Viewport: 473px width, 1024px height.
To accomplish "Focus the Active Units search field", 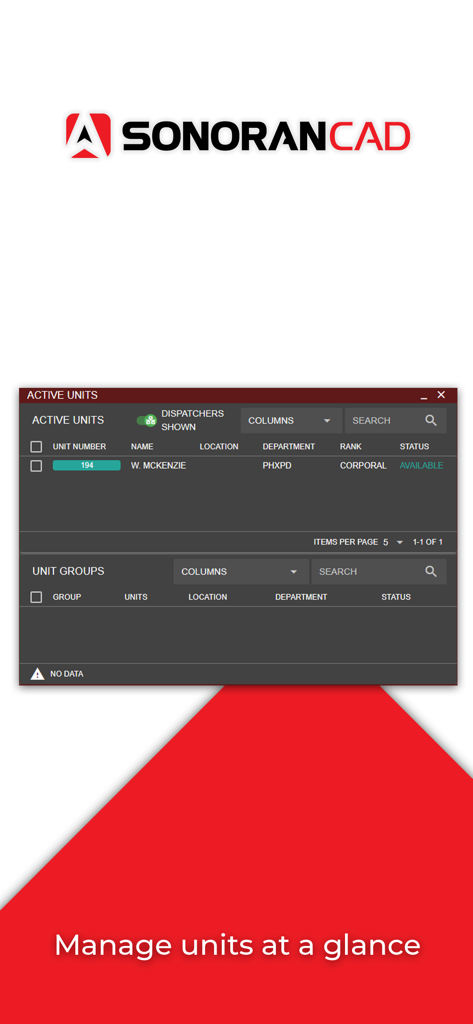I will pos(395,421).
